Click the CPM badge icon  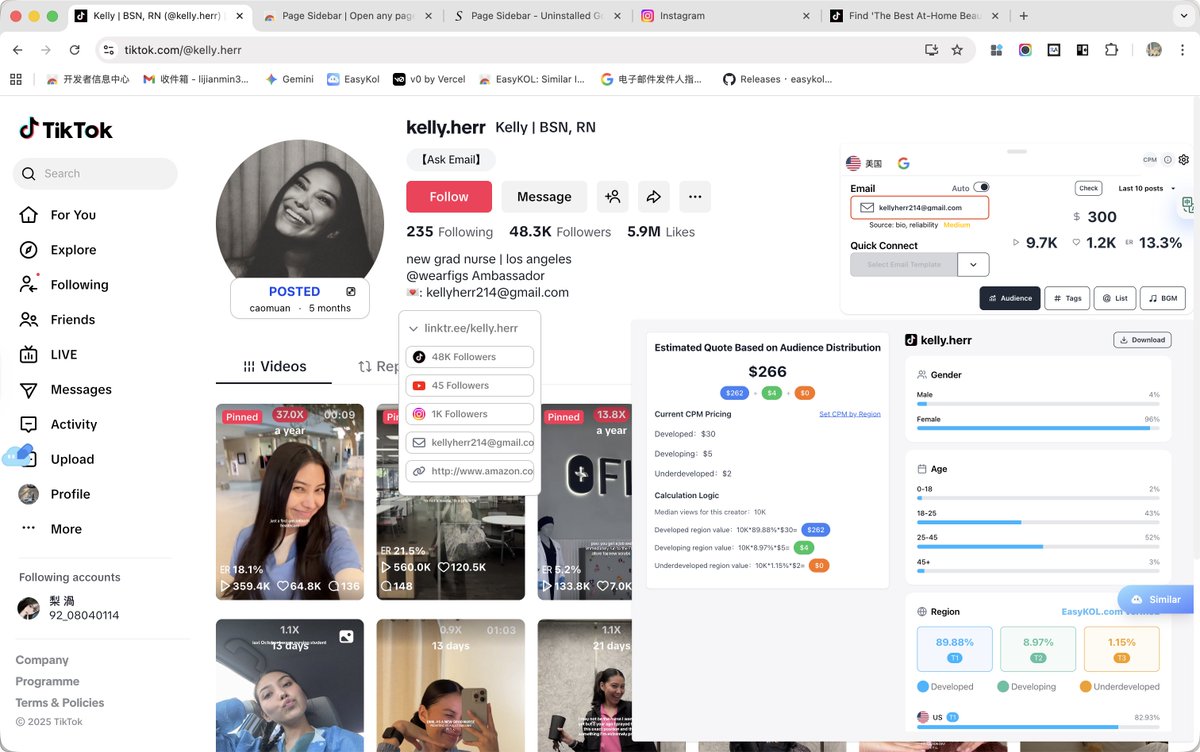(x=1149, y=160)
